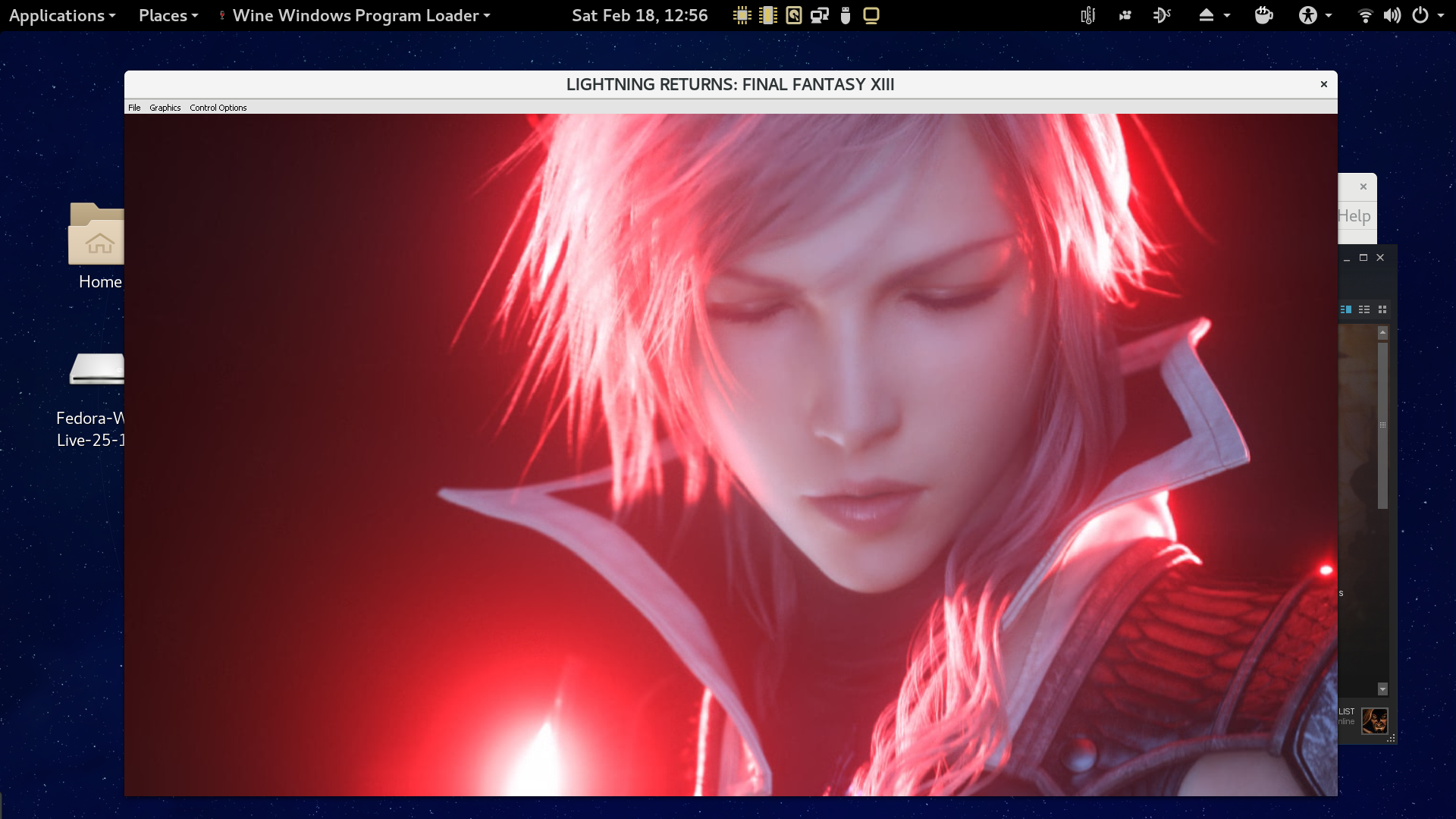Open Help menu in background window
This screenshot has height=819, width=1456.
(1354, 216)
